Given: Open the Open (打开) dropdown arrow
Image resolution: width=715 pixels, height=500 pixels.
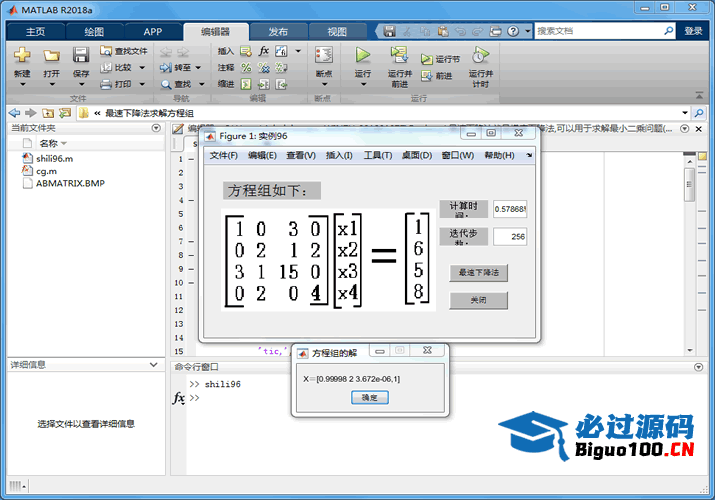Looking at the screenshot, I should 52,84.
